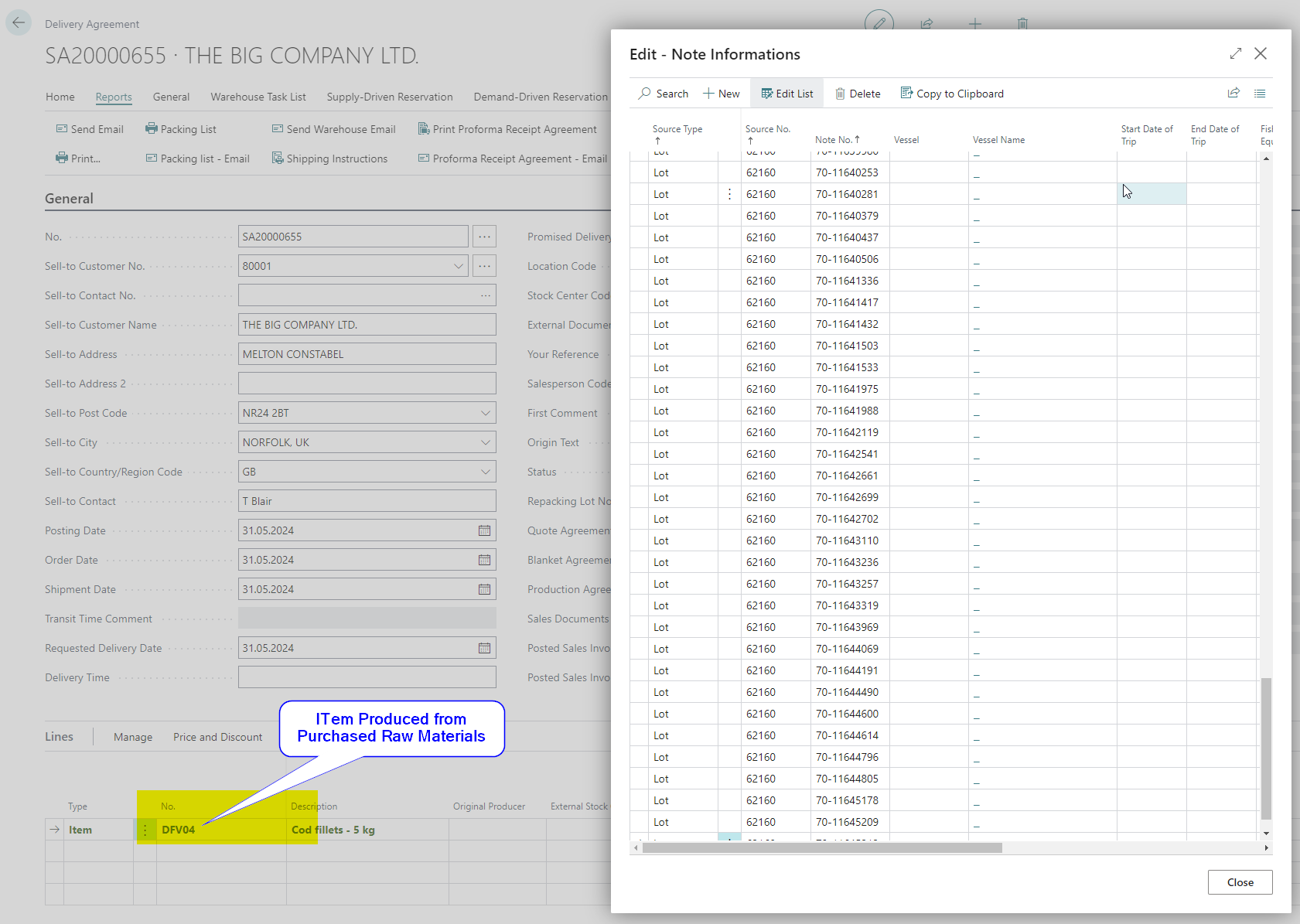Open the Warehouse Task List tab
Viewport: 1300px width, 924px height.
pyautogui.click(x=258, y=97)
